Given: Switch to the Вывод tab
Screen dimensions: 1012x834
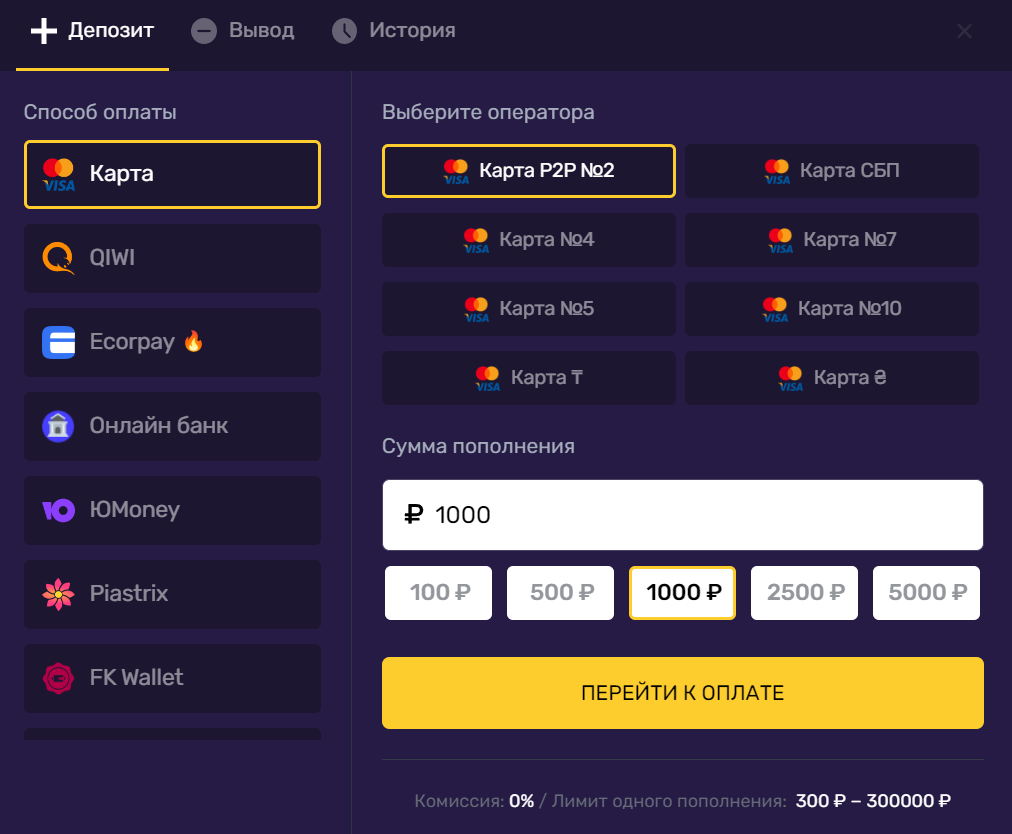Looking at the screenshot, I should [243, 31].
